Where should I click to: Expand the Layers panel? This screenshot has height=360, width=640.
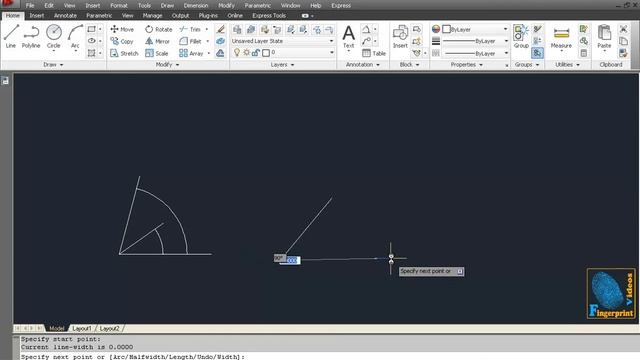click(282, 64)
